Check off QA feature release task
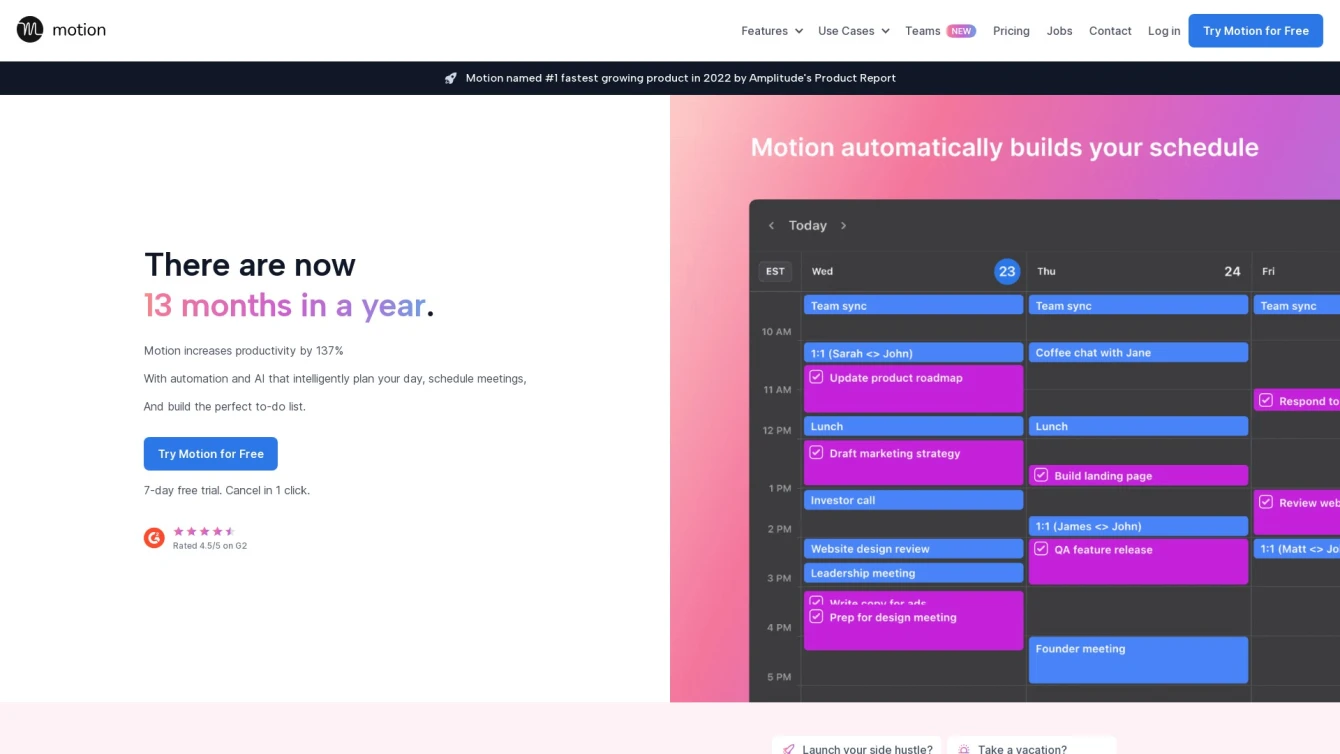Screen dimensions: 1340x754 [1041, 549]
